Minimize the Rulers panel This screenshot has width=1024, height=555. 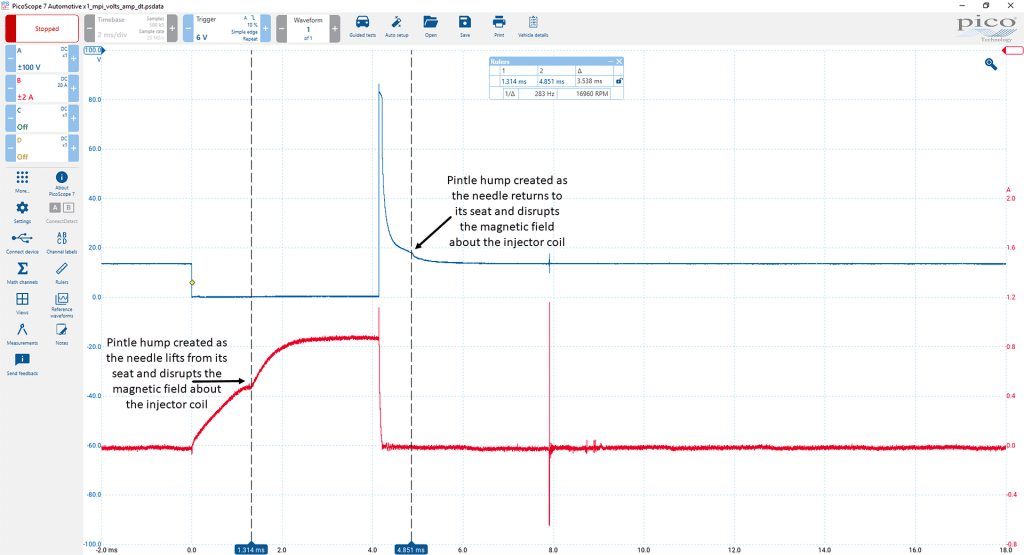tap(611, 61)
